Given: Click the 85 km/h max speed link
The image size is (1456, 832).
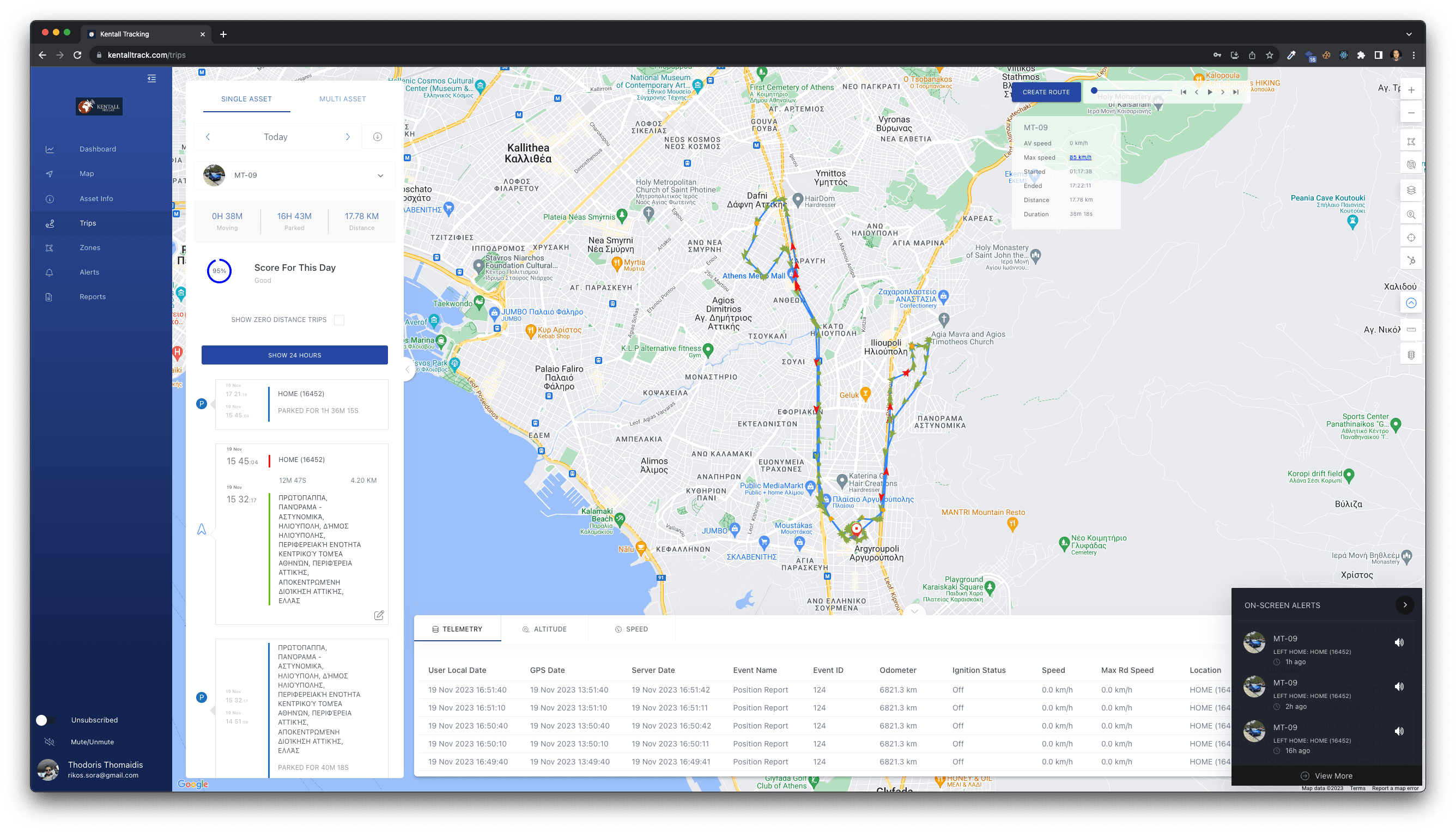Looking at the screenshot, I should tap(1080, 157).
